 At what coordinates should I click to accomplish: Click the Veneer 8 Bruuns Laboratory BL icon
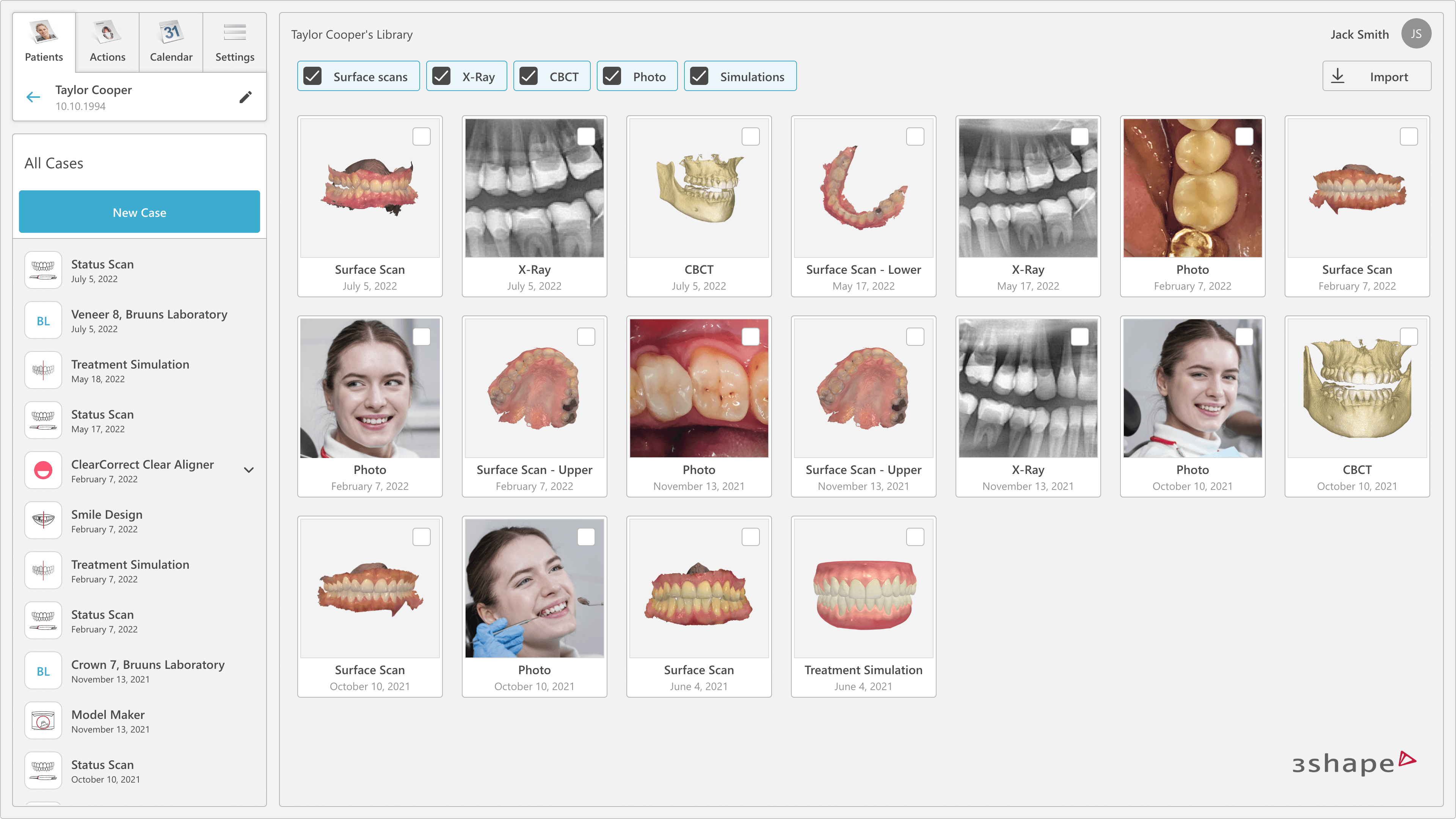[43, 320]
